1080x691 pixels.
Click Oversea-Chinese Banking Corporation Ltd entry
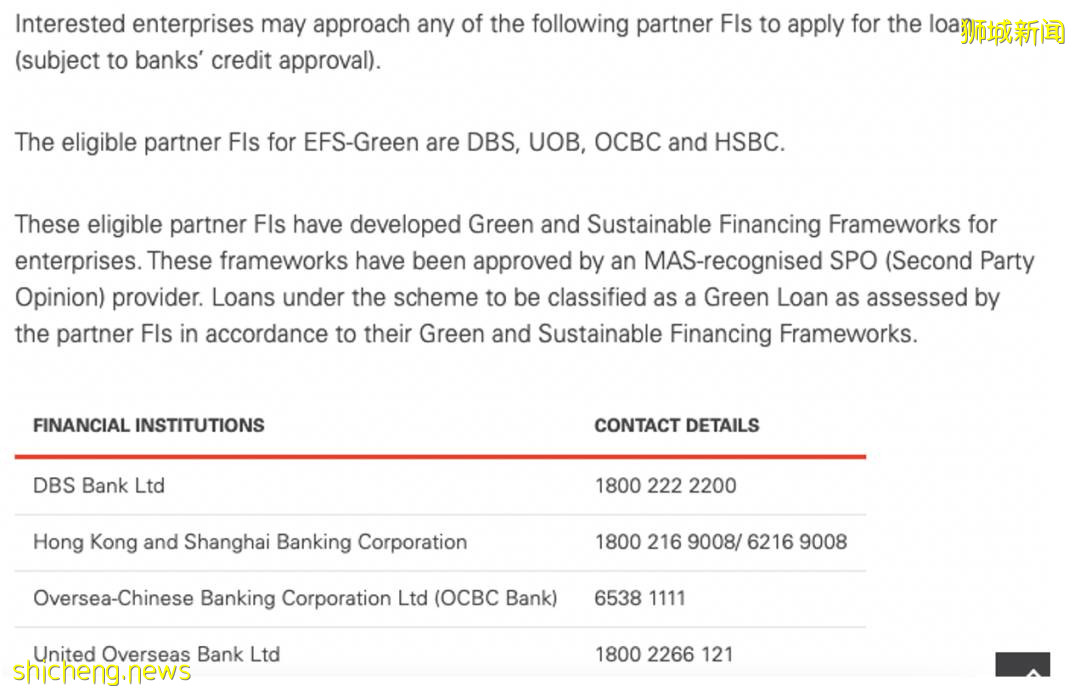[295, 598]
